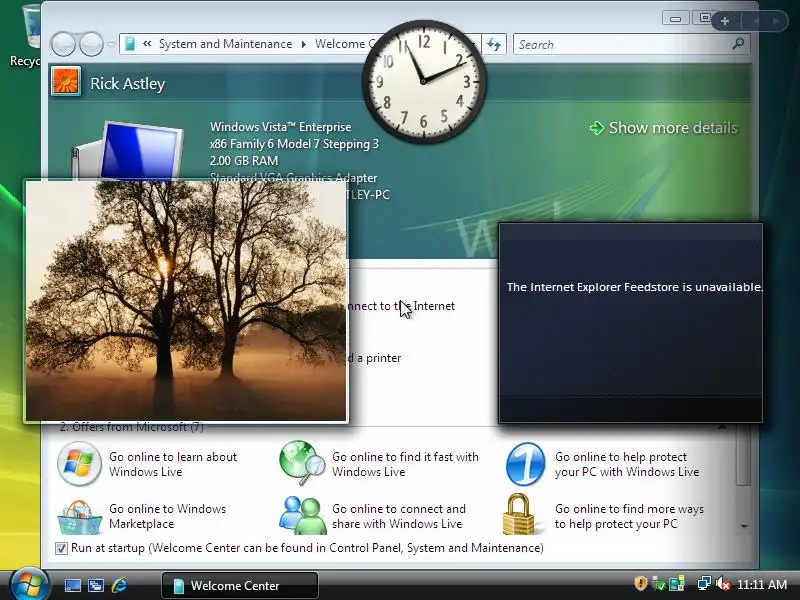Click the sidebar next gadgets arrow

776,21
